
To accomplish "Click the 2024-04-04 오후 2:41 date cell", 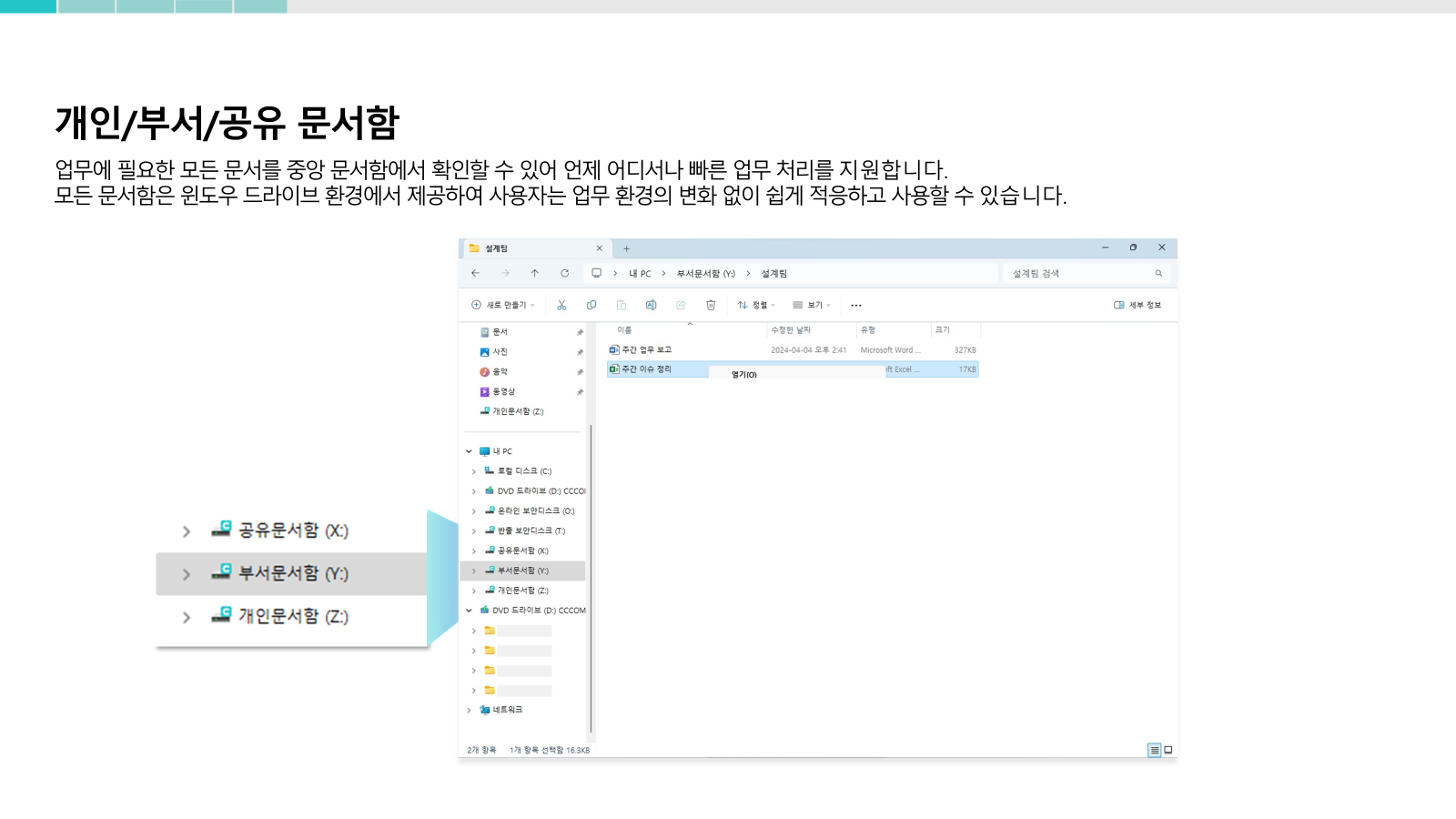I will (x=808, y=350).
